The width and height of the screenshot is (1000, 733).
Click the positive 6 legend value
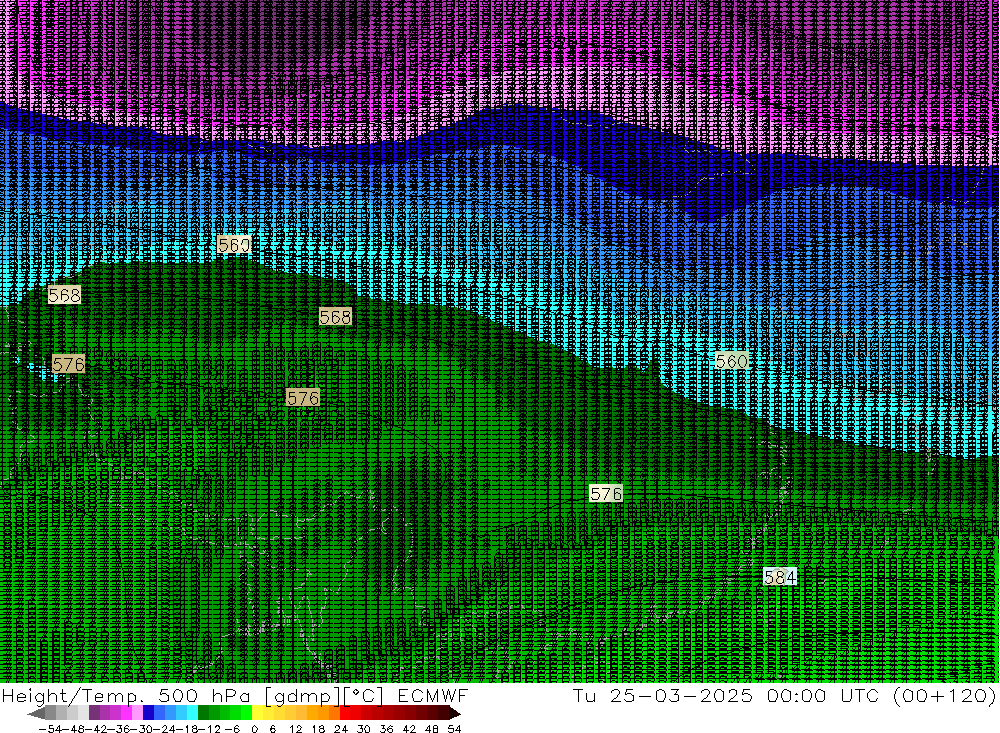[272, 729]
